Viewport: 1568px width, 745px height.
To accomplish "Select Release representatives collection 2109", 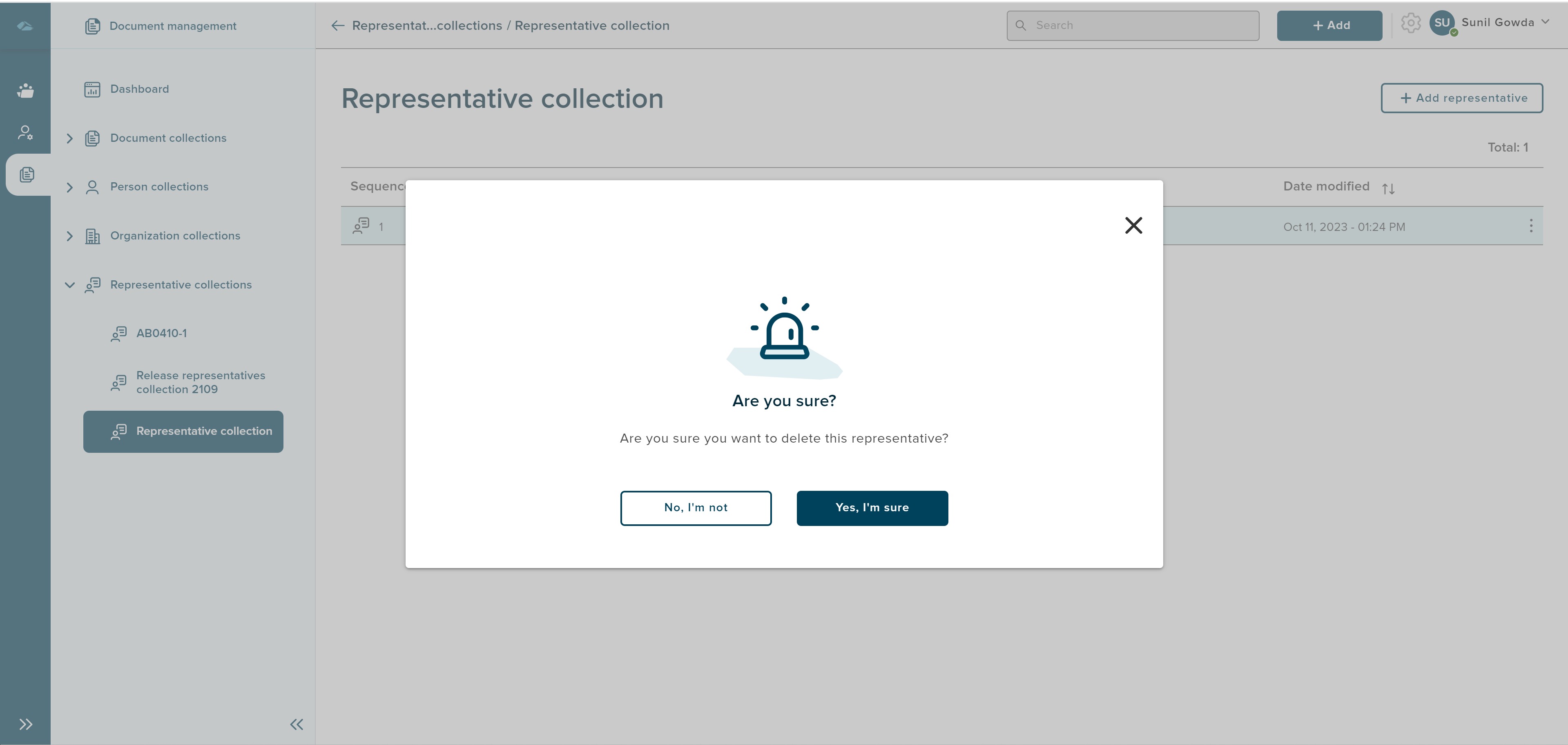I will coord(201,383).
